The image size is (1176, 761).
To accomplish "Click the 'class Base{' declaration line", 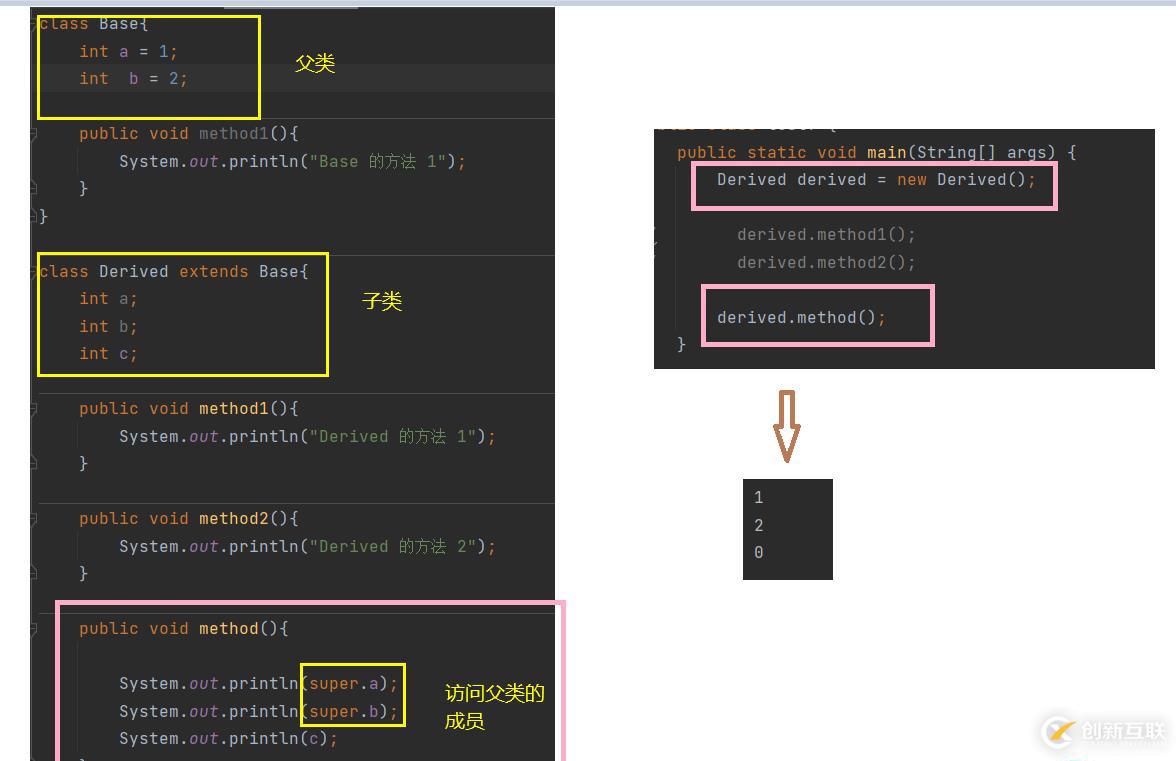I will pos(93,24).
